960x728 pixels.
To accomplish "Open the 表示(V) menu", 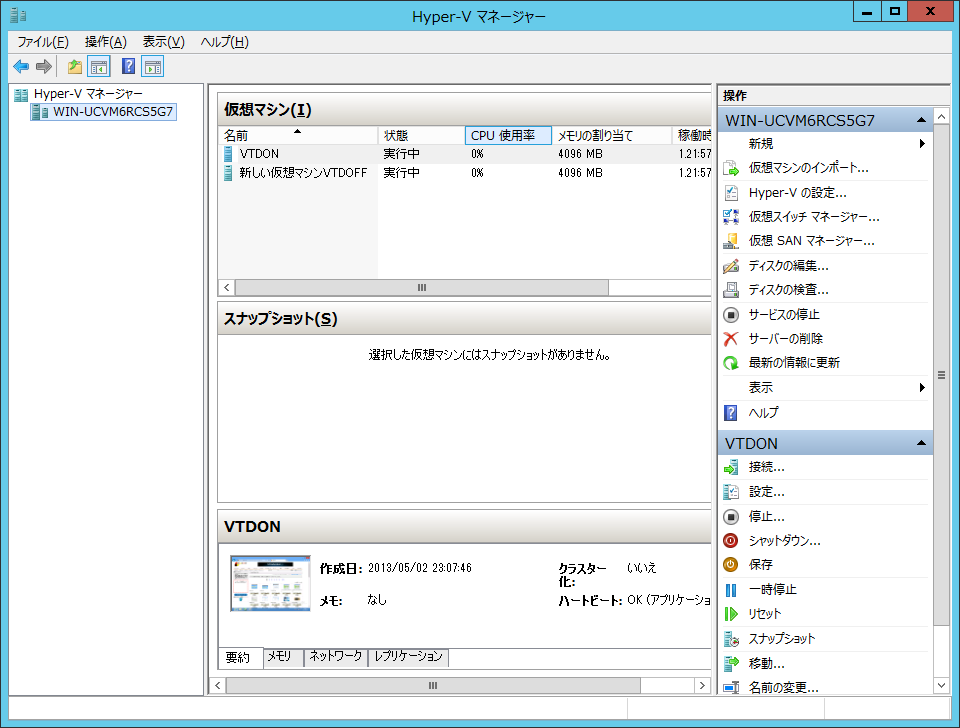I will click(163, 42).
